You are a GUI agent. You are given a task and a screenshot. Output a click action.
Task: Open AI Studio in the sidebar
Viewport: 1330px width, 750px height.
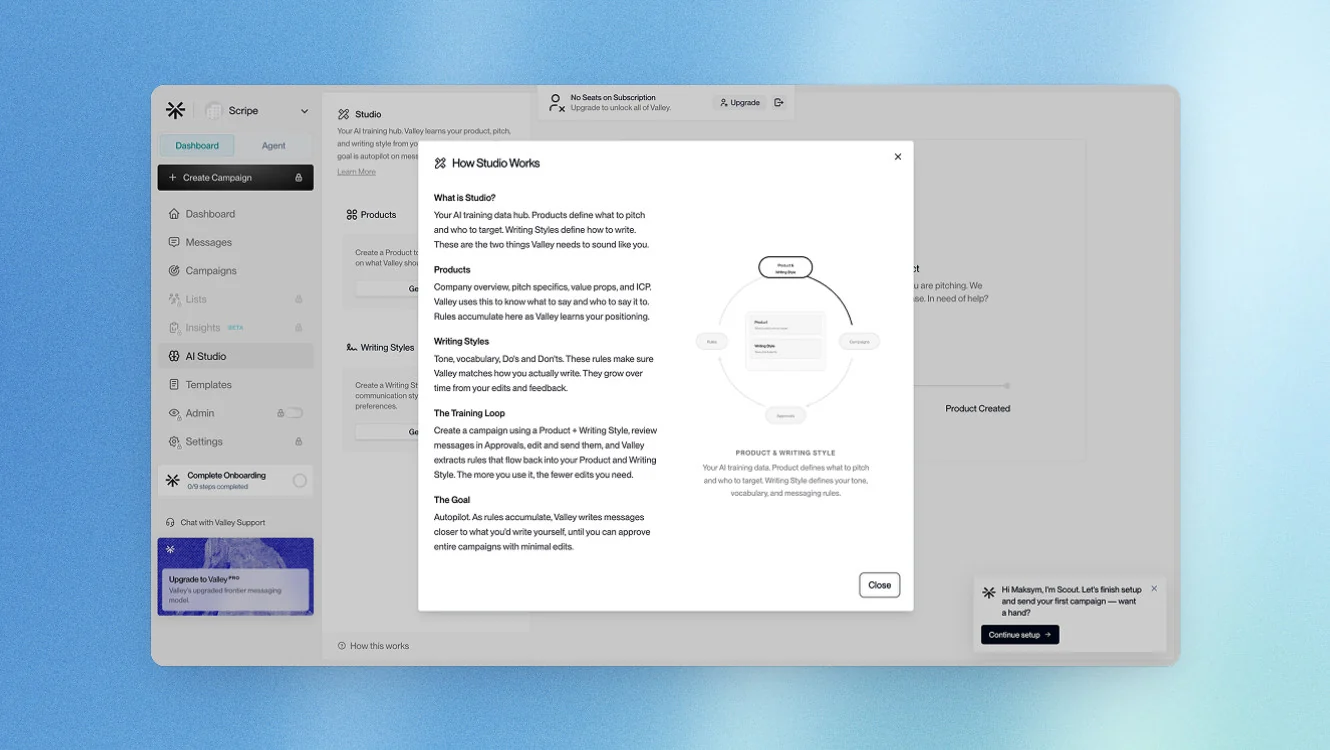pyautogui.click(x=235, y=356)
